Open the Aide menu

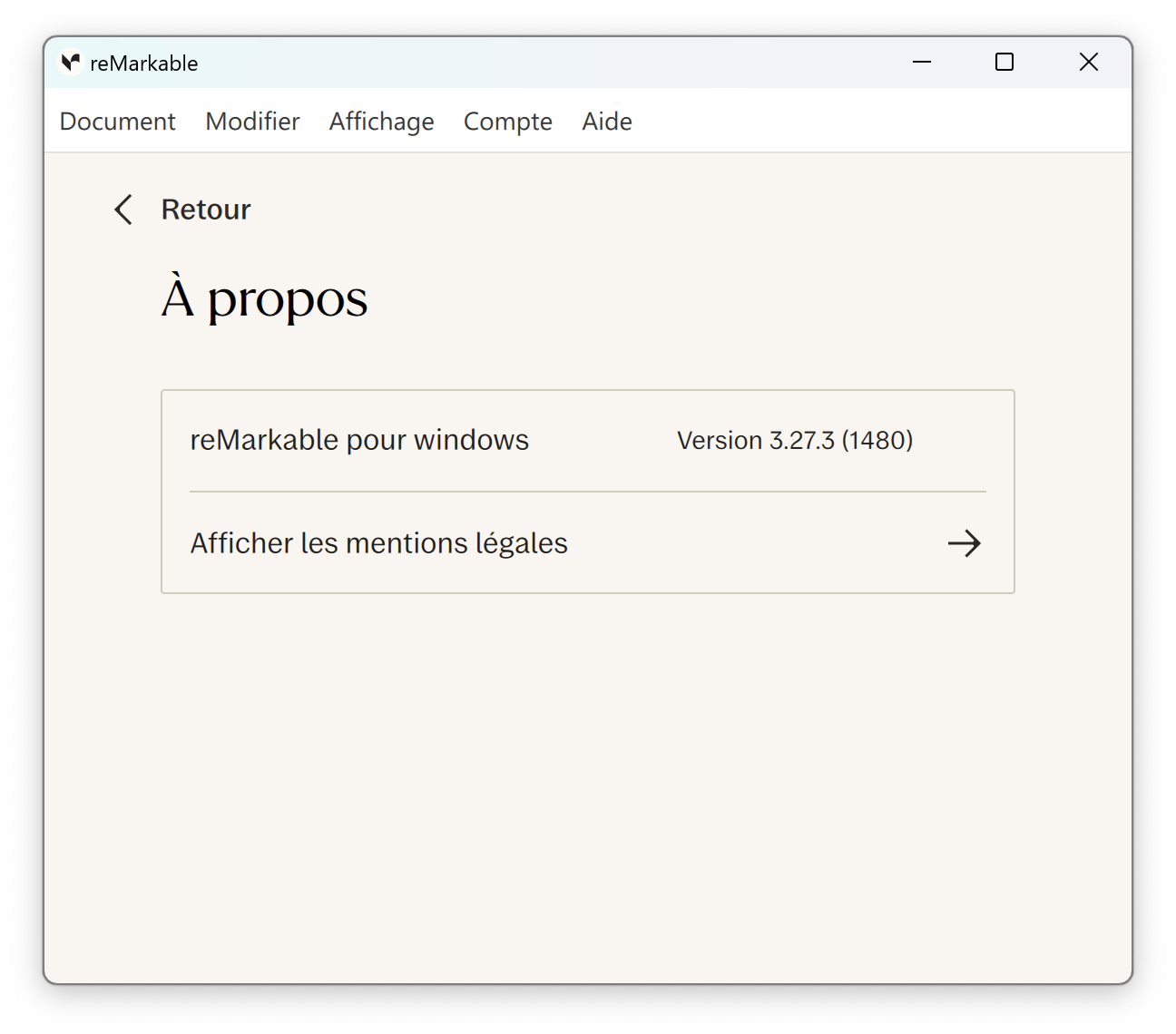point(607,122)
